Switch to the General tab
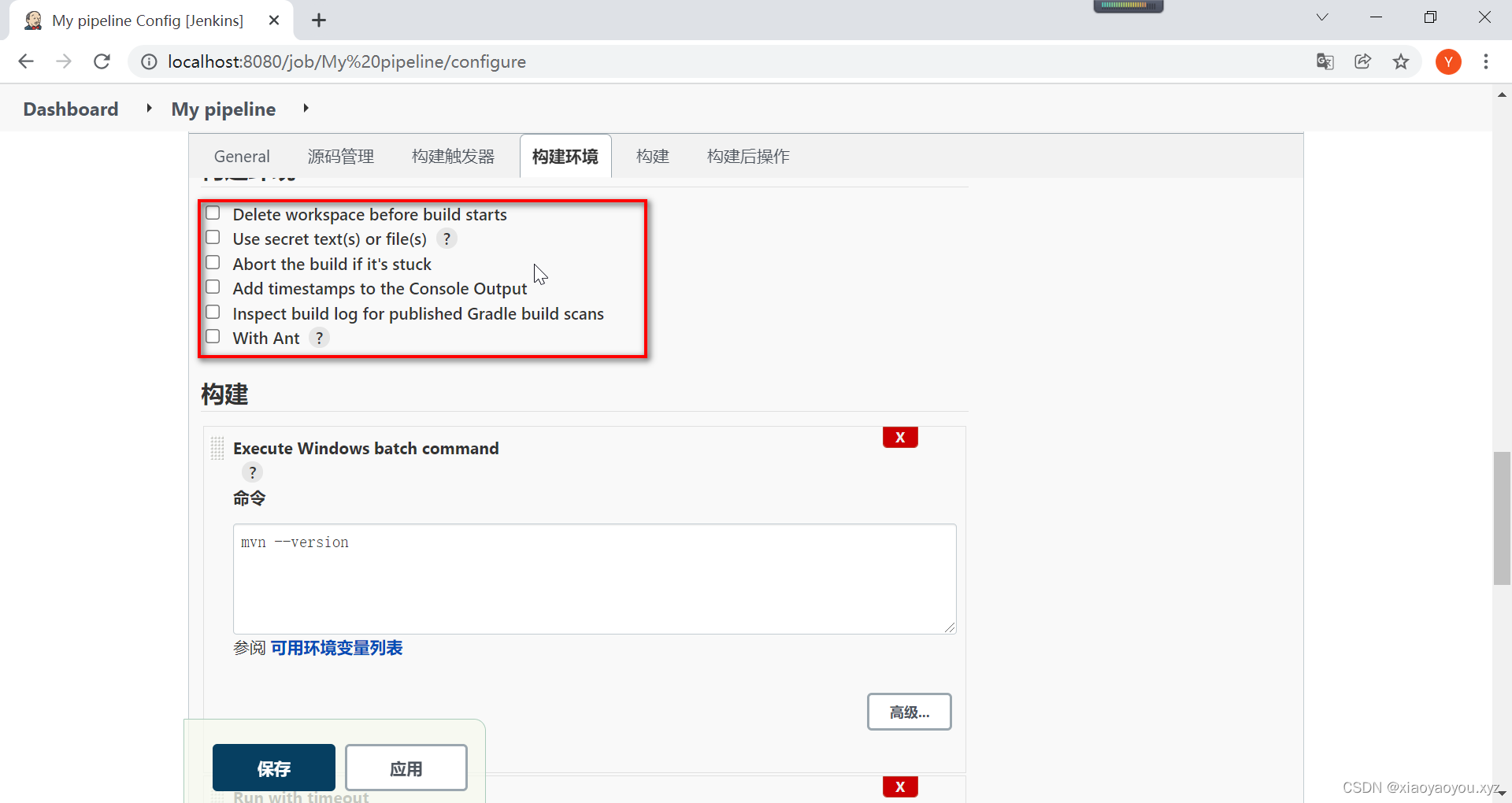 (x=242, y=157)
